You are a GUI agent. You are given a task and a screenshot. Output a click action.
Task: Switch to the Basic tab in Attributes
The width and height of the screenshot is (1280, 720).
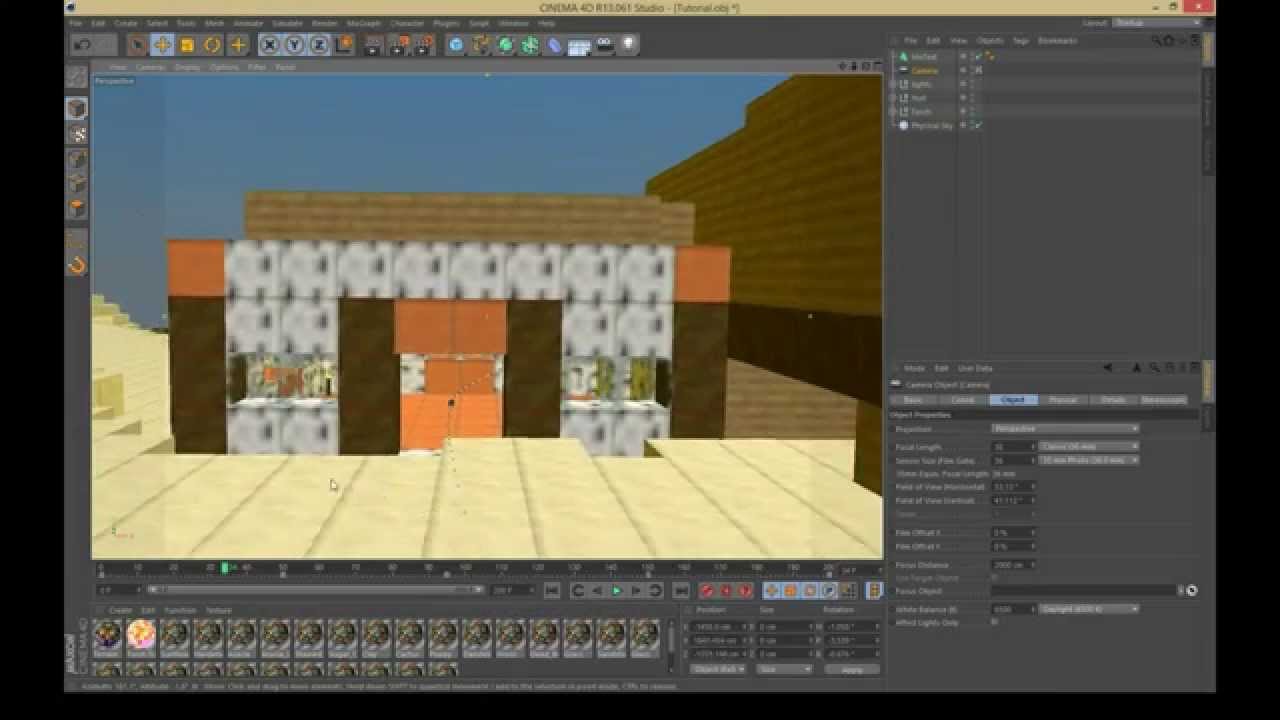coord(913,400)
